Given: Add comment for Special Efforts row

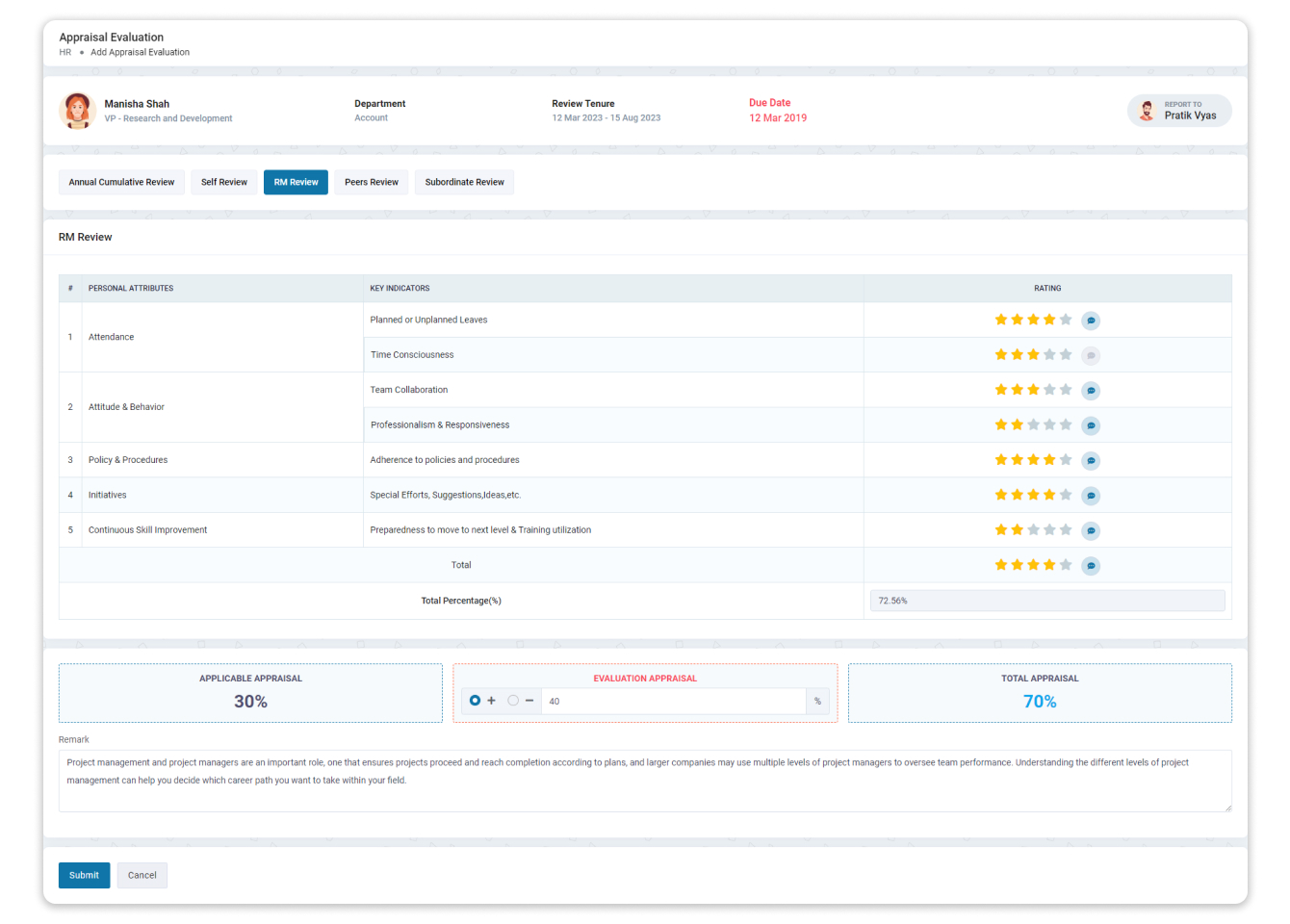Looking at the screenshot, I should point(1091,495).
